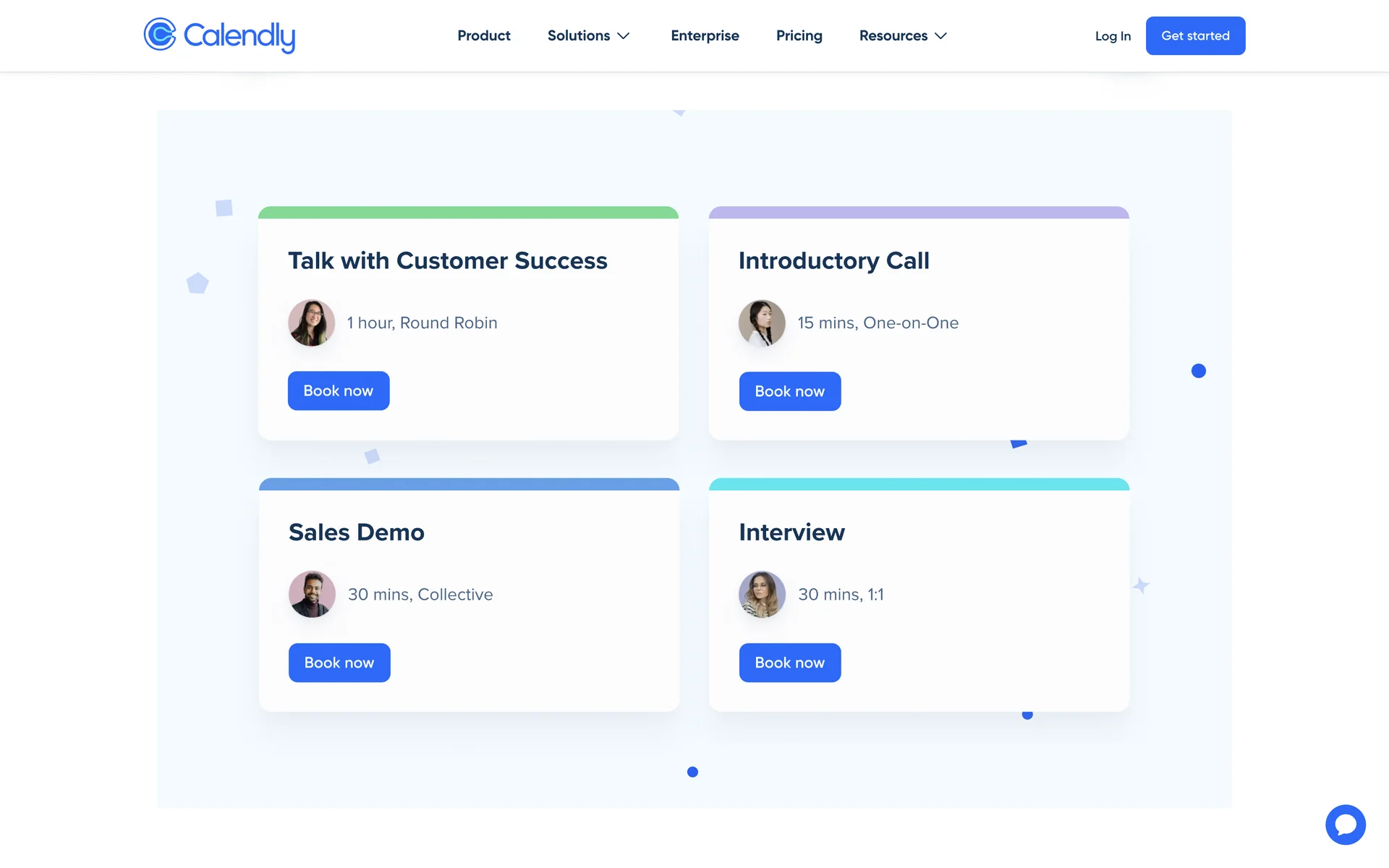Click the Customer Success host avatar
The height and width of the screenshot is (868, 1389).
click(312, 323)
